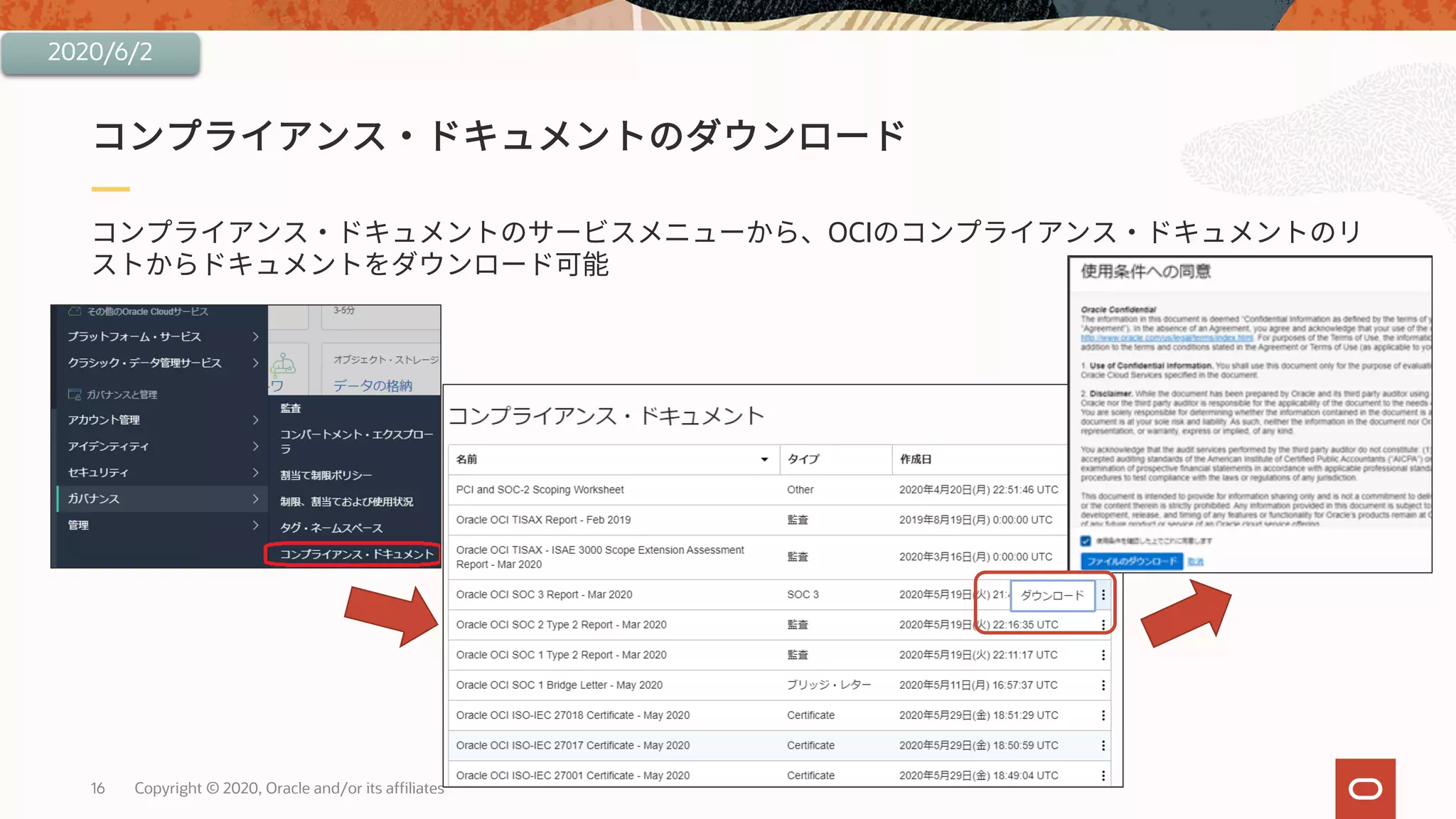Click the SOC 3 type cell
Screen dimensions: 1456x819
click(803, 594)
